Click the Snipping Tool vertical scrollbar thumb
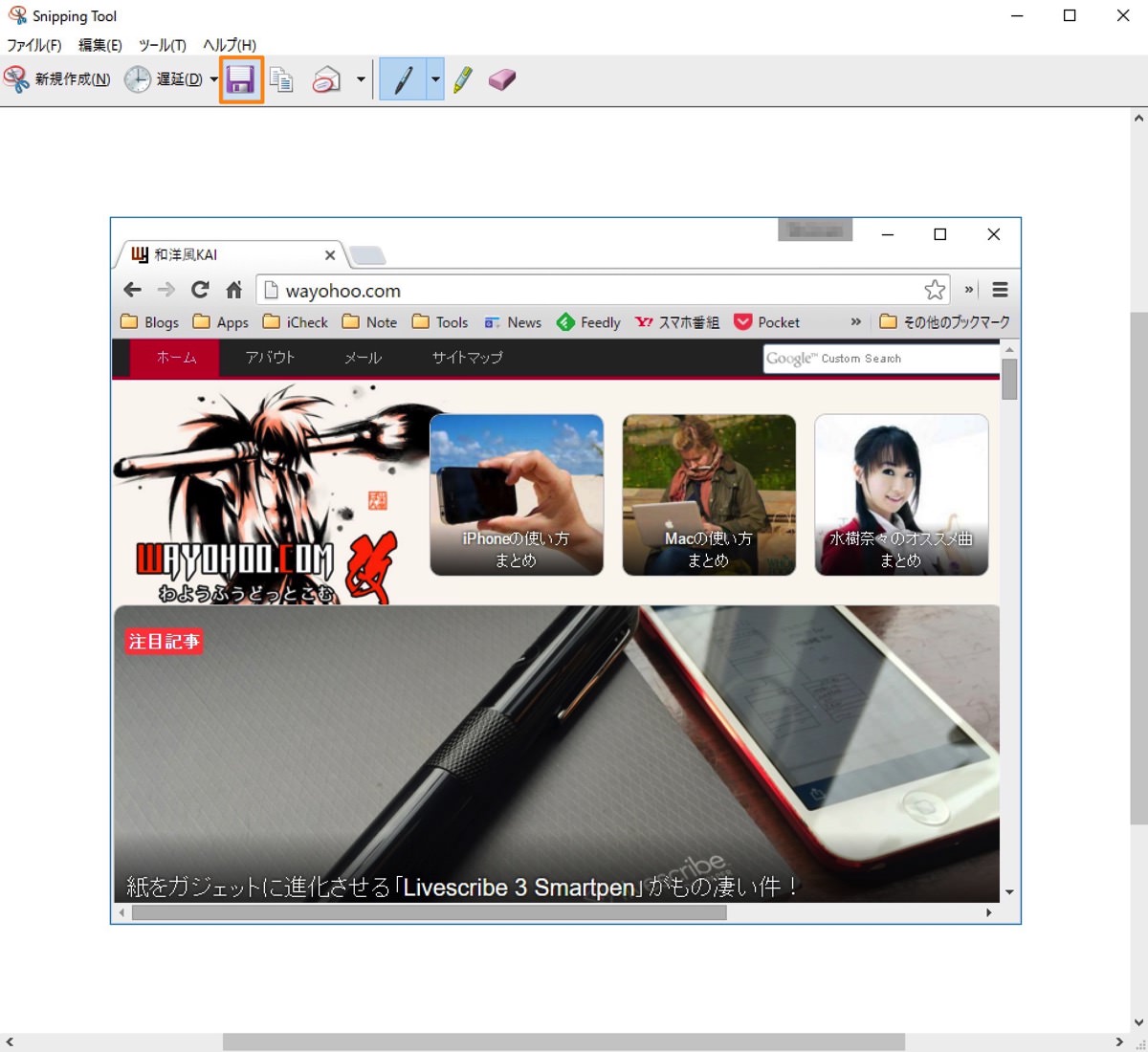 [x=1138, y=568]
